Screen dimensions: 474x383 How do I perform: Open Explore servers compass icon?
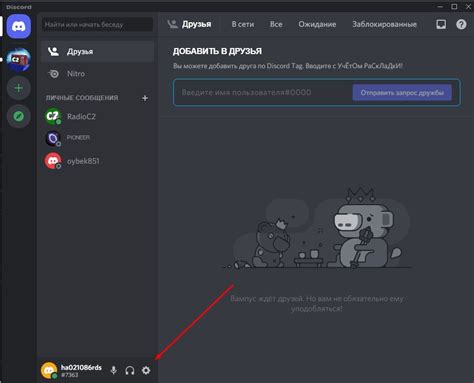pyautogui.click(x=19, y=116)
